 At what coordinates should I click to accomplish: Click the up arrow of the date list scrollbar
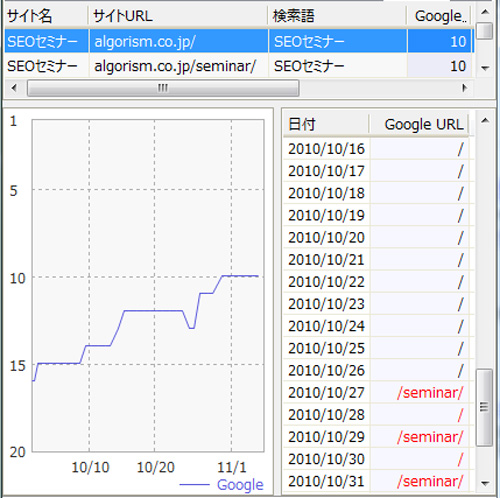pos(485,121)
